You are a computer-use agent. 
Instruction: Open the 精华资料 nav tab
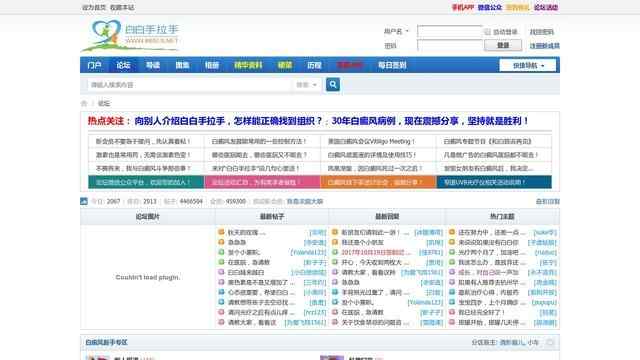(x=248, y=65)
